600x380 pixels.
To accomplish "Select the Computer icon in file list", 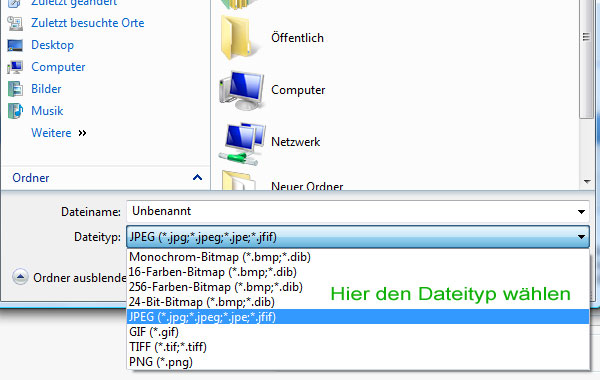I will click(x=241, y=90).
